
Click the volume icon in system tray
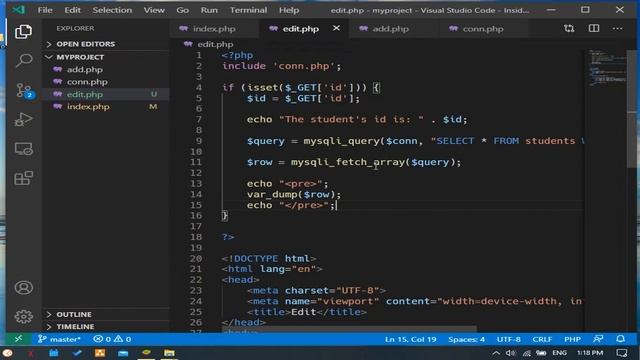[x=510, y=353]
